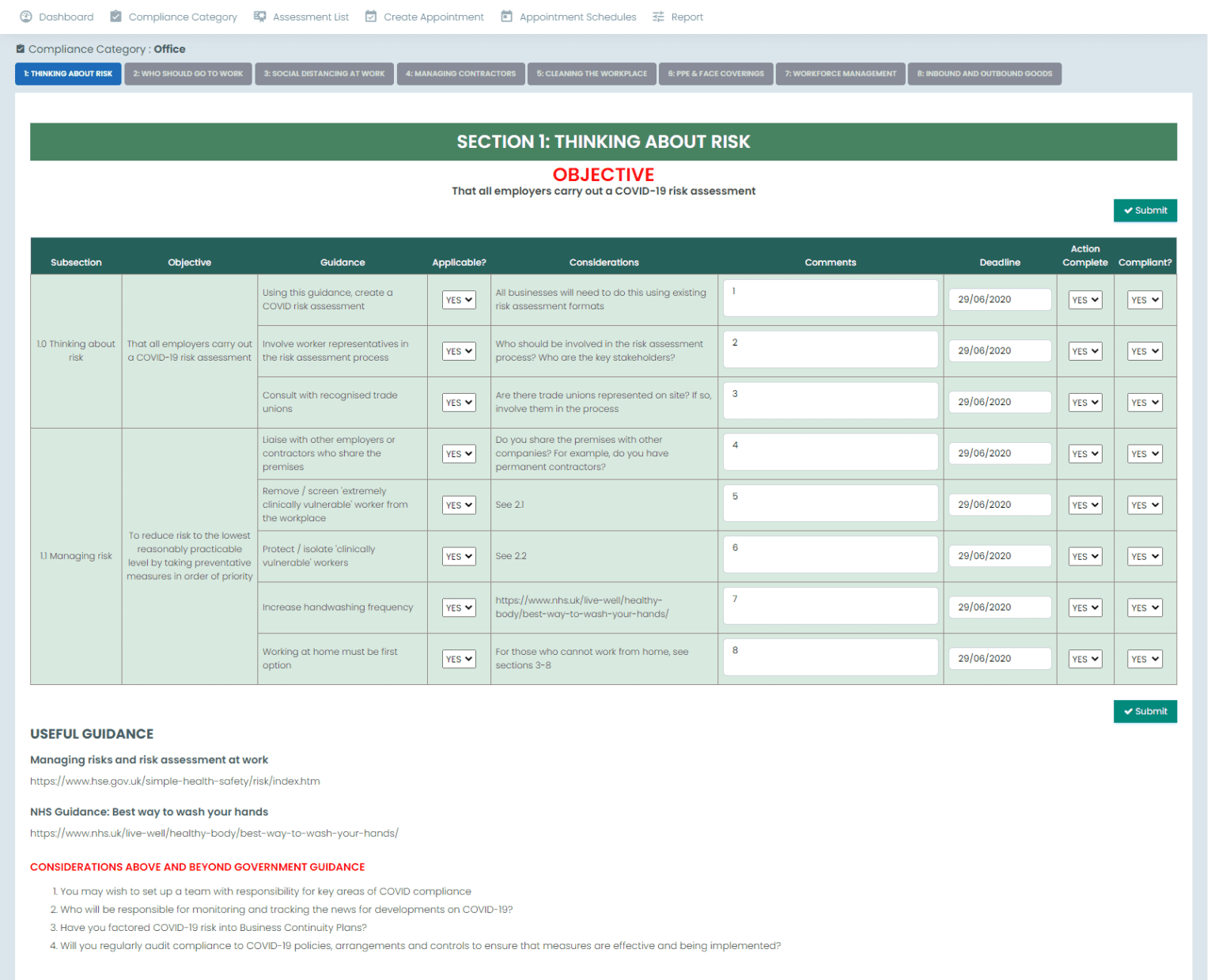Open Applicable dropdown for working at home row
Viewport: 1215px width, 980px height.
[459, 658]
